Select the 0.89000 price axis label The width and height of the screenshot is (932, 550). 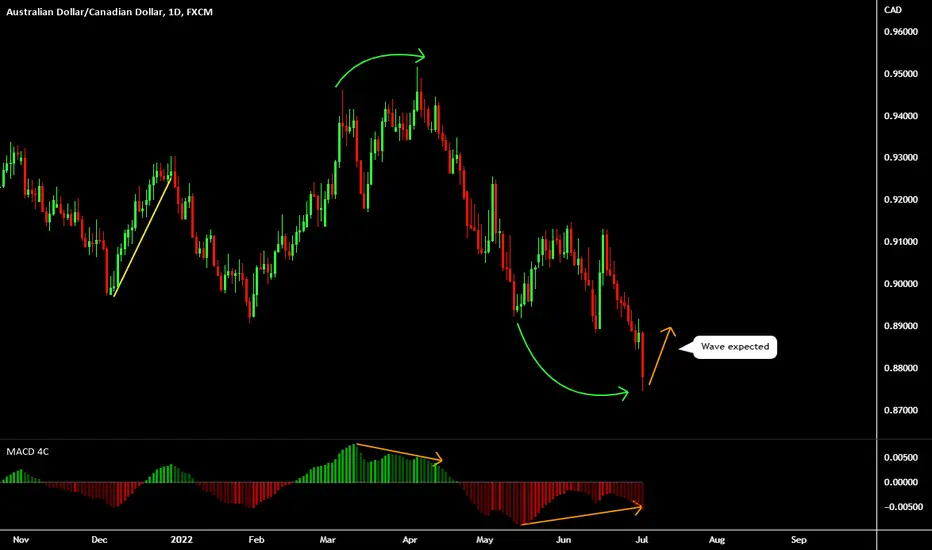[x=900, y=326]
